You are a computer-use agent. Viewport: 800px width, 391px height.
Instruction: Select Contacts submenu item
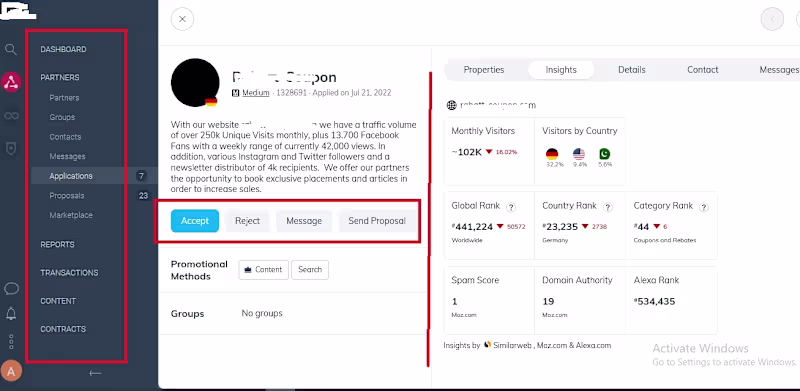click(65, 137)
